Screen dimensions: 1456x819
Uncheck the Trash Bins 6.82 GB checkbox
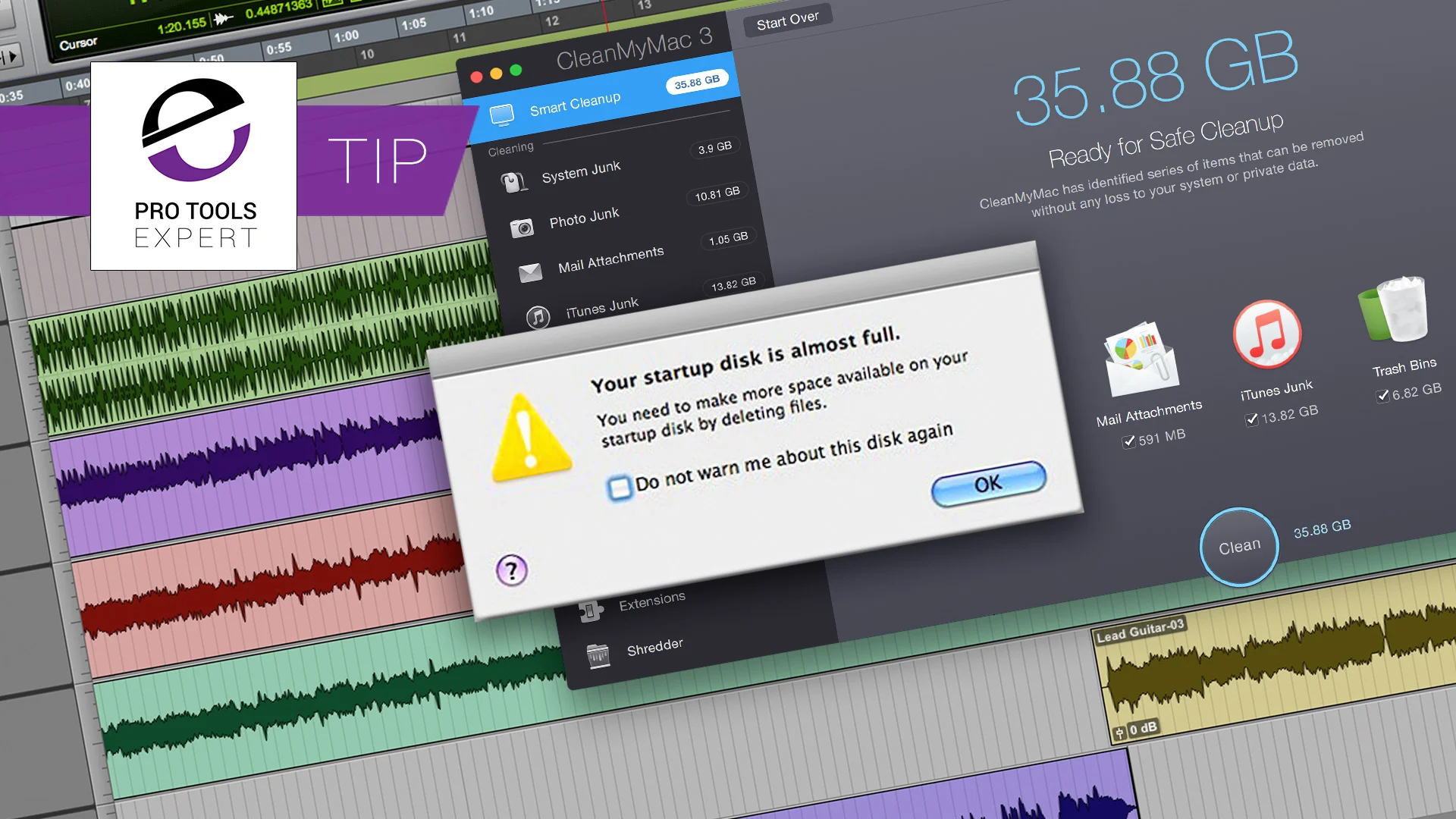(1382, 395)
